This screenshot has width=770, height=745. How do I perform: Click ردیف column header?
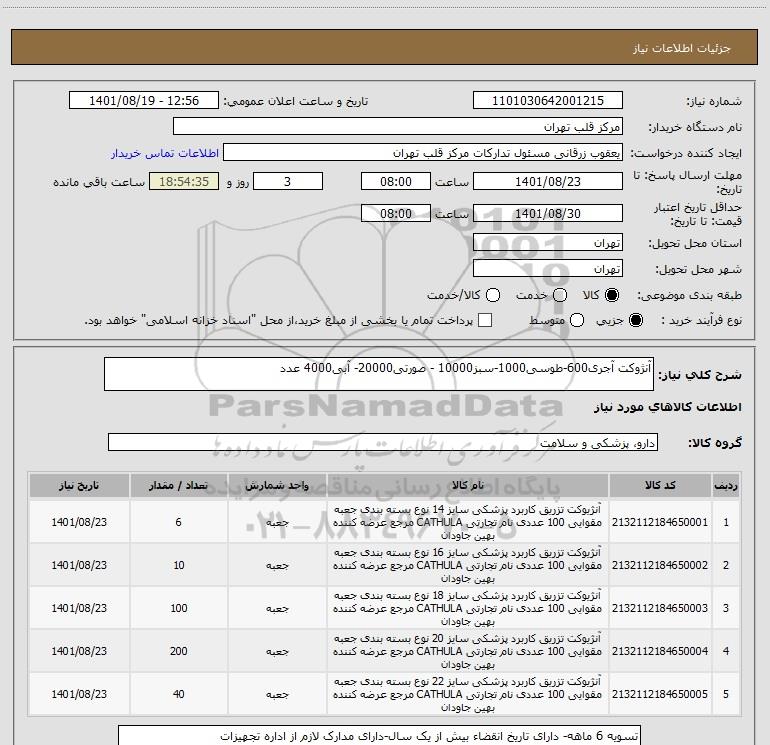point(726,486)
